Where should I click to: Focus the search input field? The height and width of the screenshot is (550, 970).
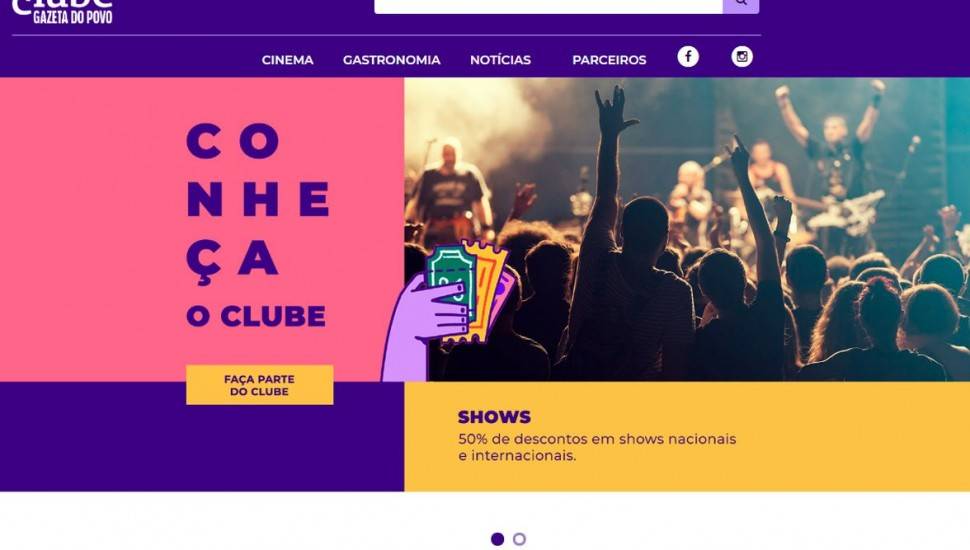(x=548, y=5)
